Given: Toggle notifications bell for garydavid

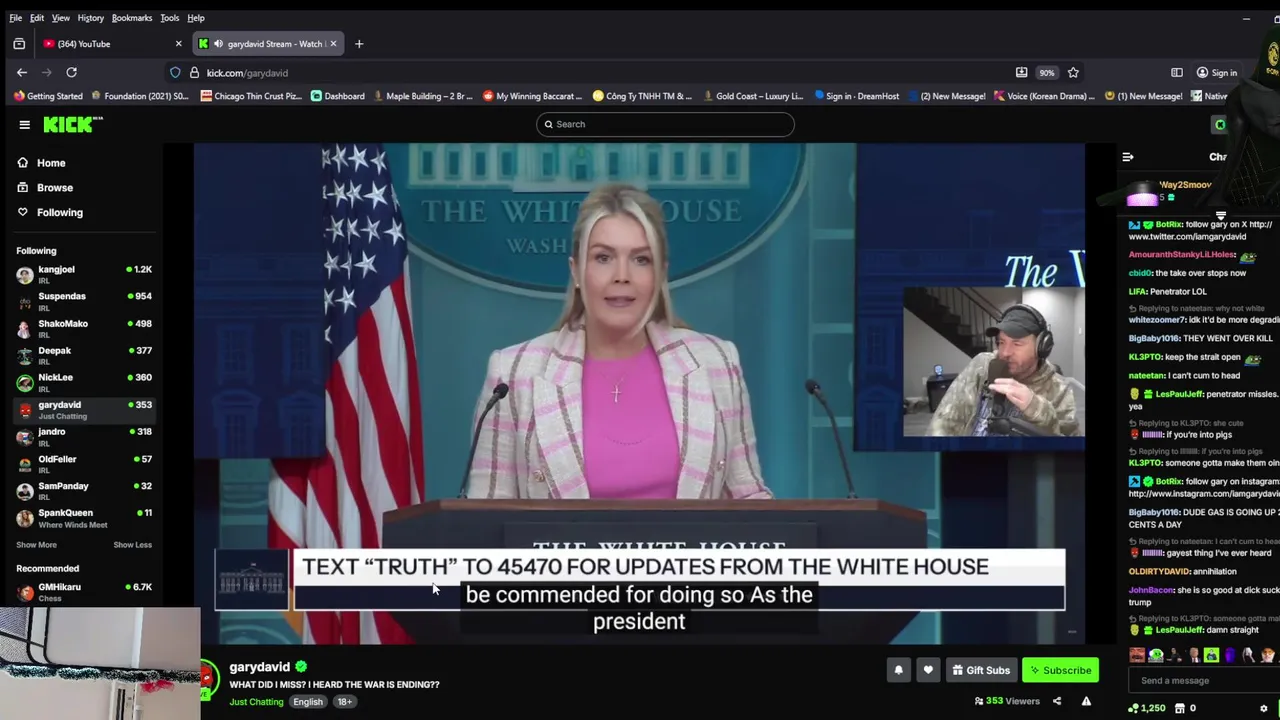Looking at the screenshot, I should click(898, 670).
